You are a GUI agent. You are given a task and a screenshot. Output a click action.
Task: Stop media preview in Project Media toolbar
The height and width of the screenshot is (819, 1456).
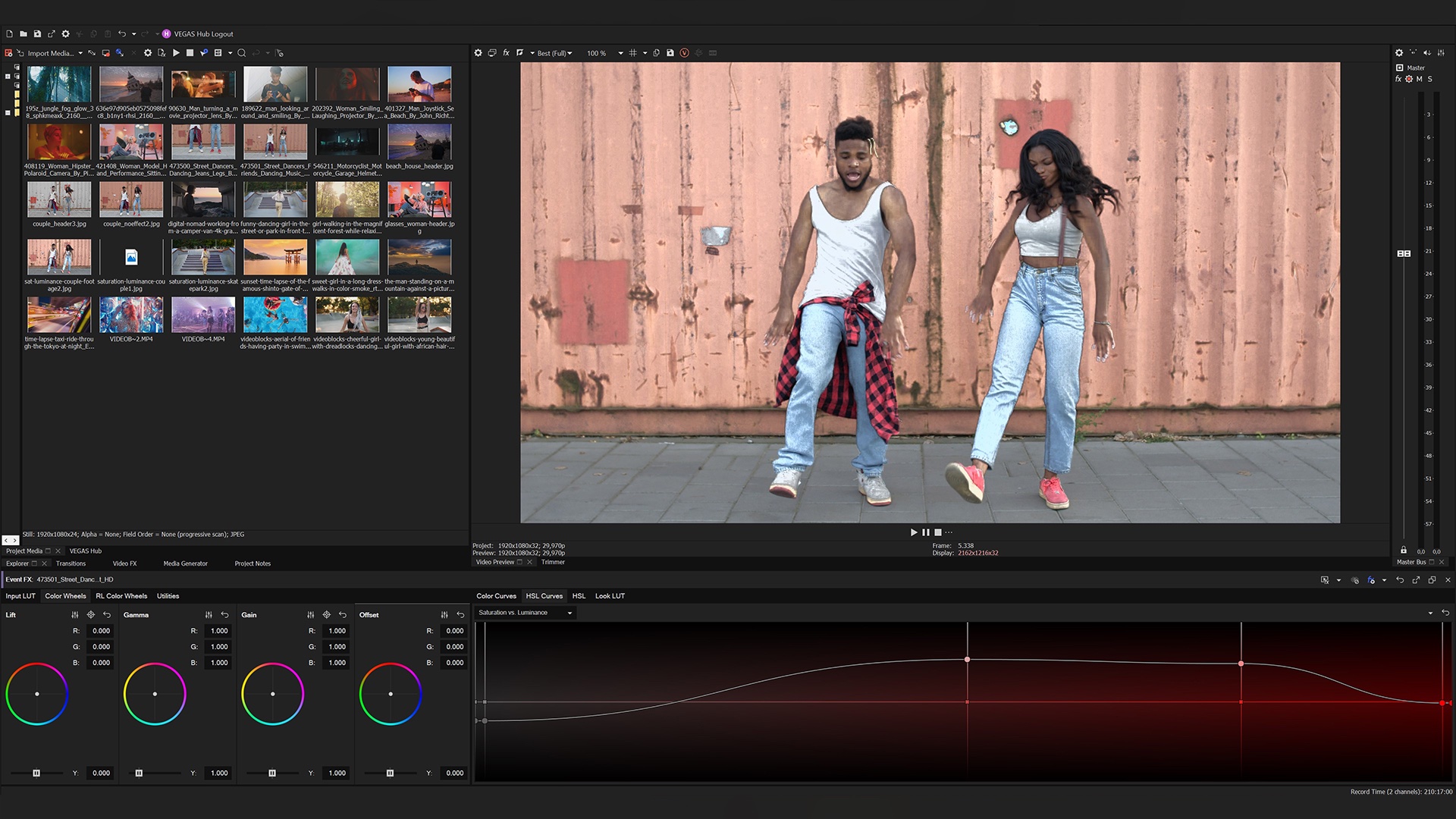(190, 53)
